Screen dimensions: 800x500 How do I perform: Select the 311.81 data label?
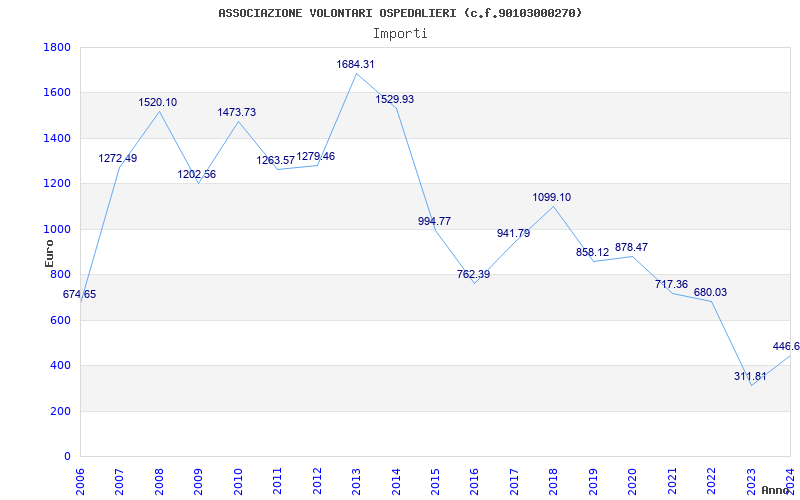[x=751, y=377]
